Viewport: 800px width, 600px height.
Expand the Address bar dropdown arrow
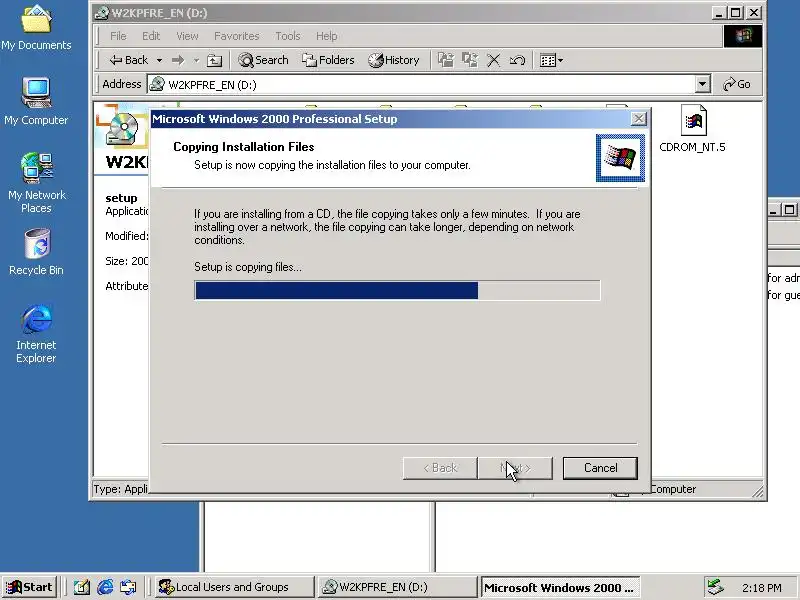703,84
